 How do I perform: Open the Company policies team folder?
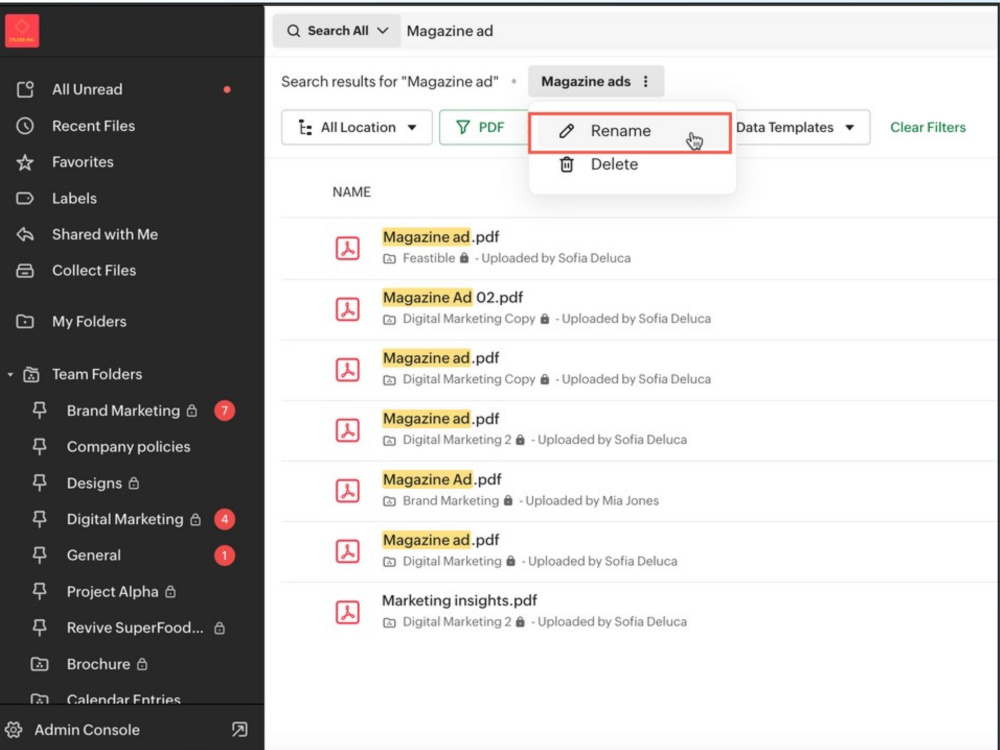click(128, 446)
